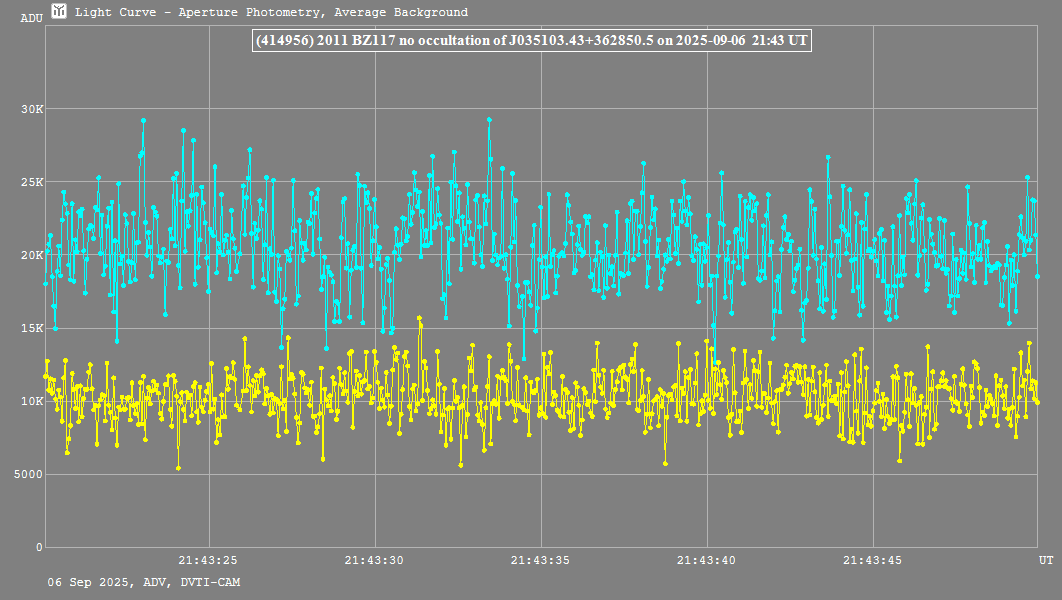Click the ADU axis unit label
Viewport: 1062px width, 600px height.
pos(31,18)
